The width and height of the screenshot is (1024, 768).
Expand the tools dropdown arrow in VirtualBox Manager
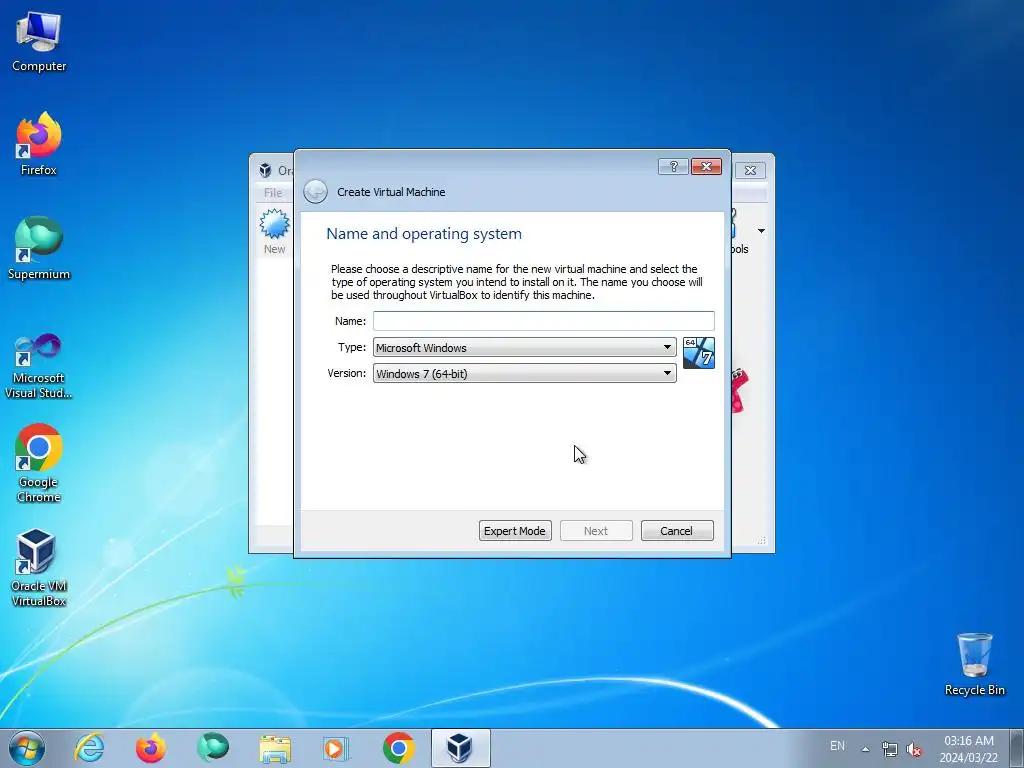click(761, 231)
